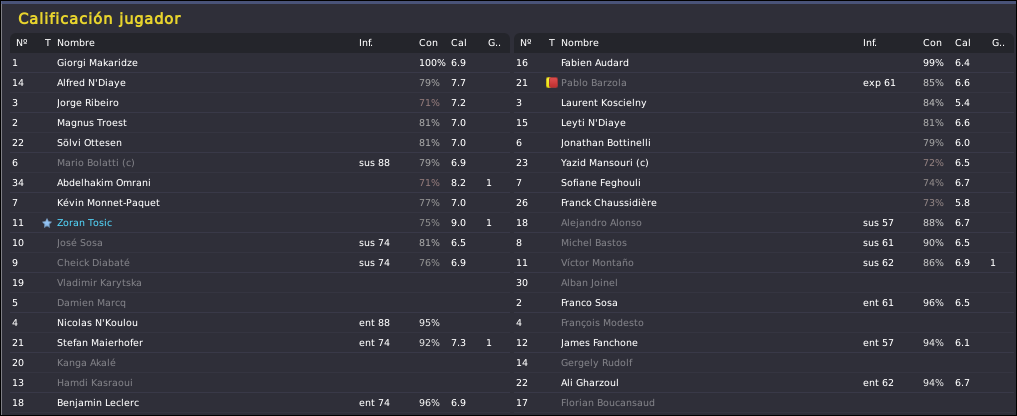
Task: Open Zoran Tosic's player profile
Action: [87, 223]
